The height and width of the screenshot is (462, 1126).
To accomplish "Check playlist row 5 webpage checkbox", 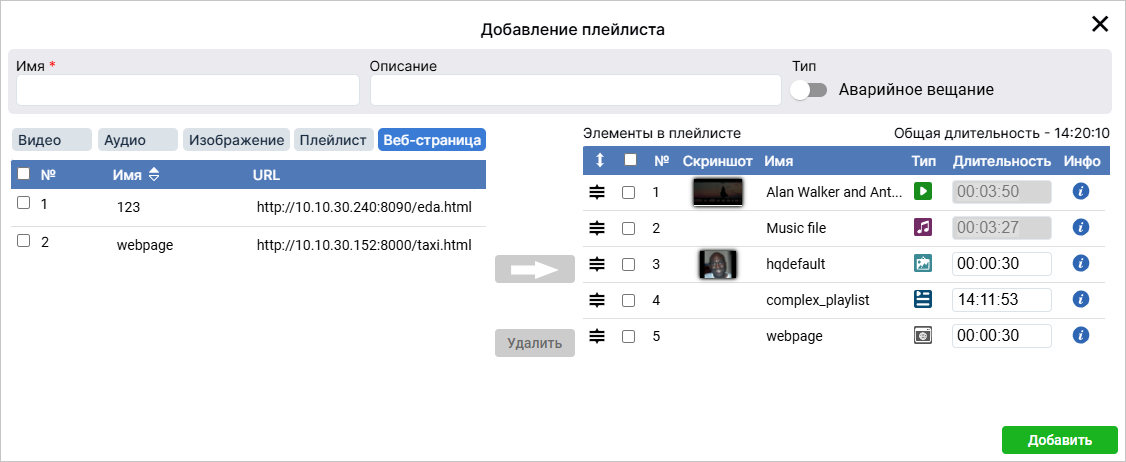I will 628,336.
